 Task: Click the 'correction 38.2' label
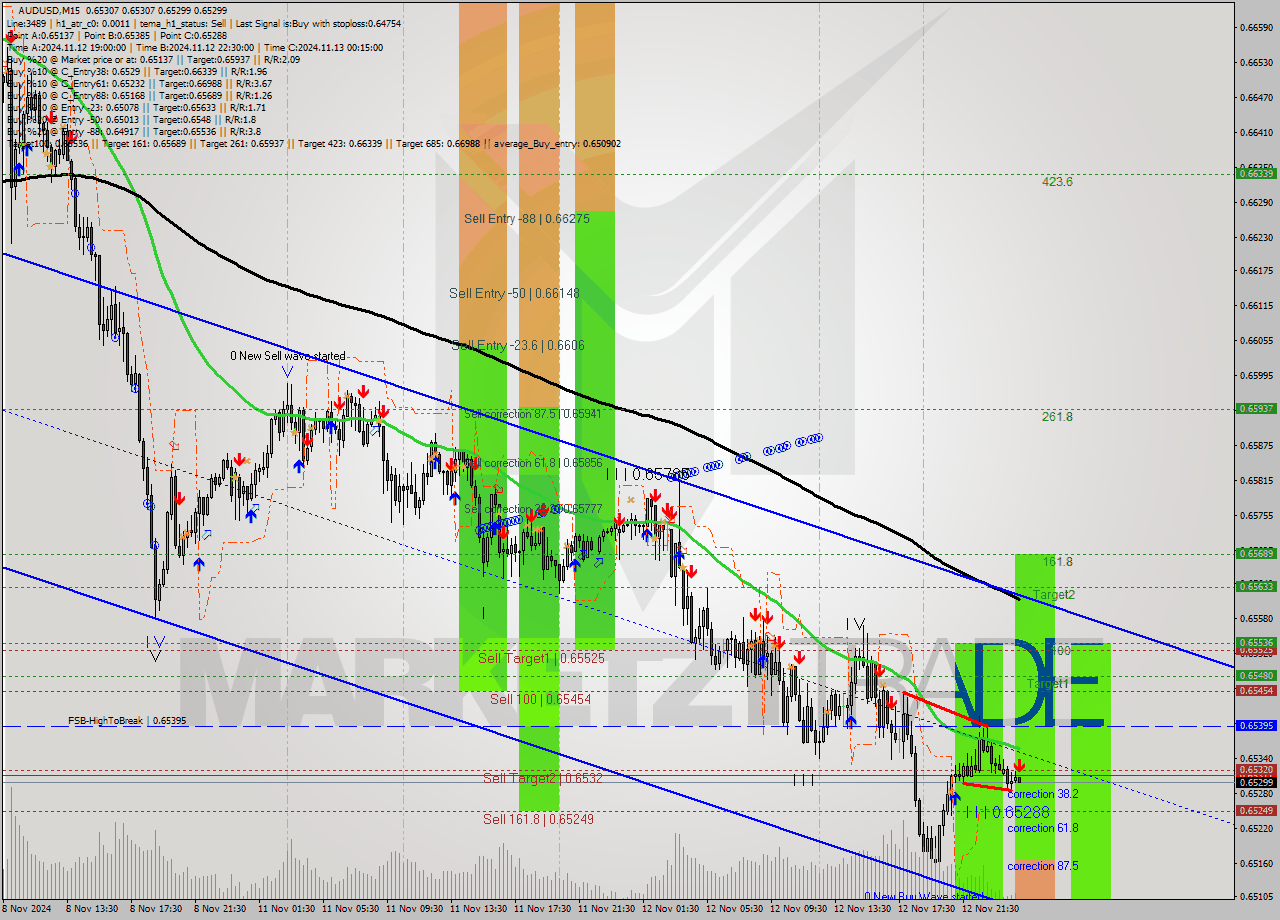1043,794
